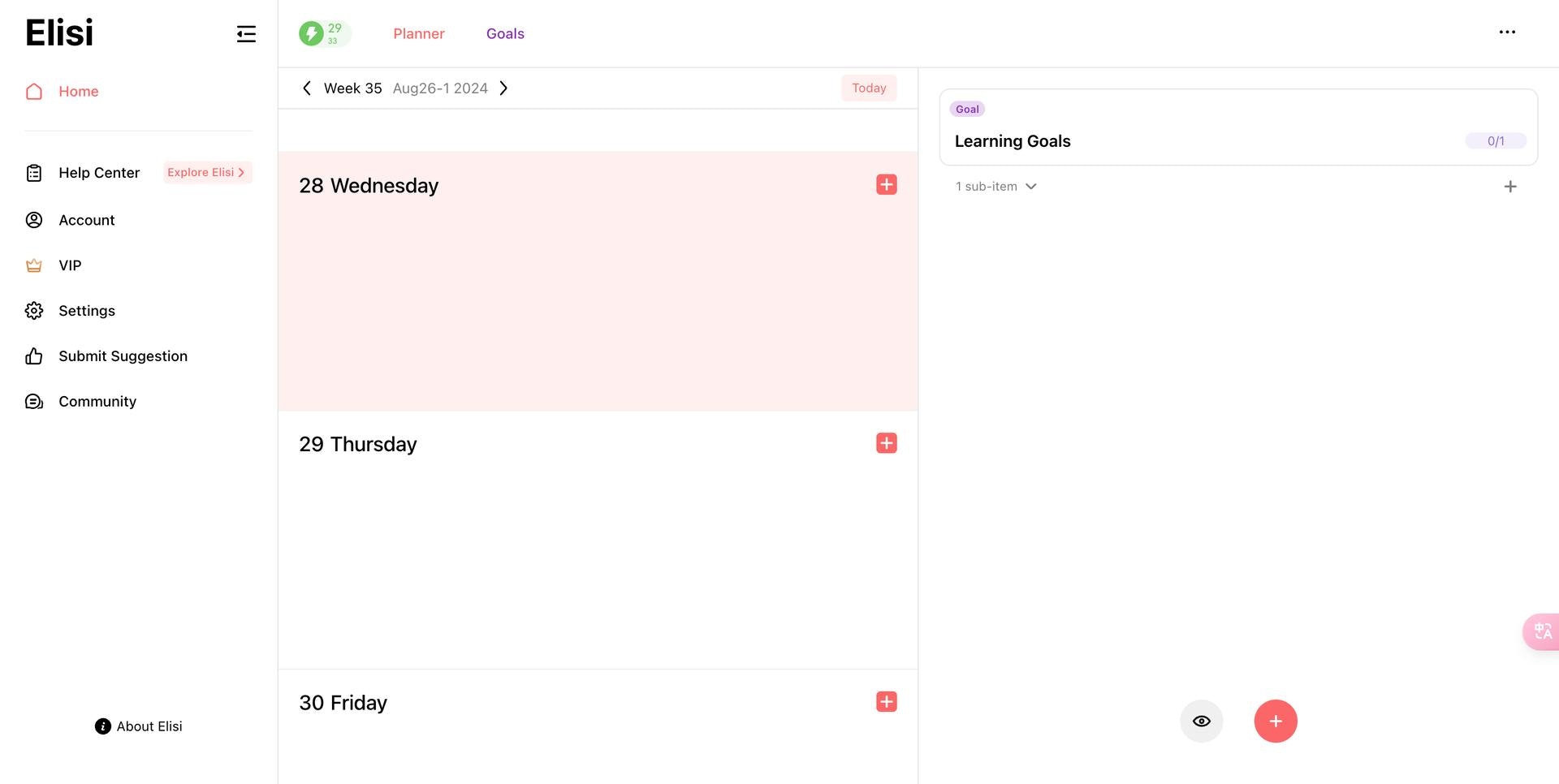Click the Settings gear icon
The height and width of the screenshot is (784, 1559).
[34, 311]
